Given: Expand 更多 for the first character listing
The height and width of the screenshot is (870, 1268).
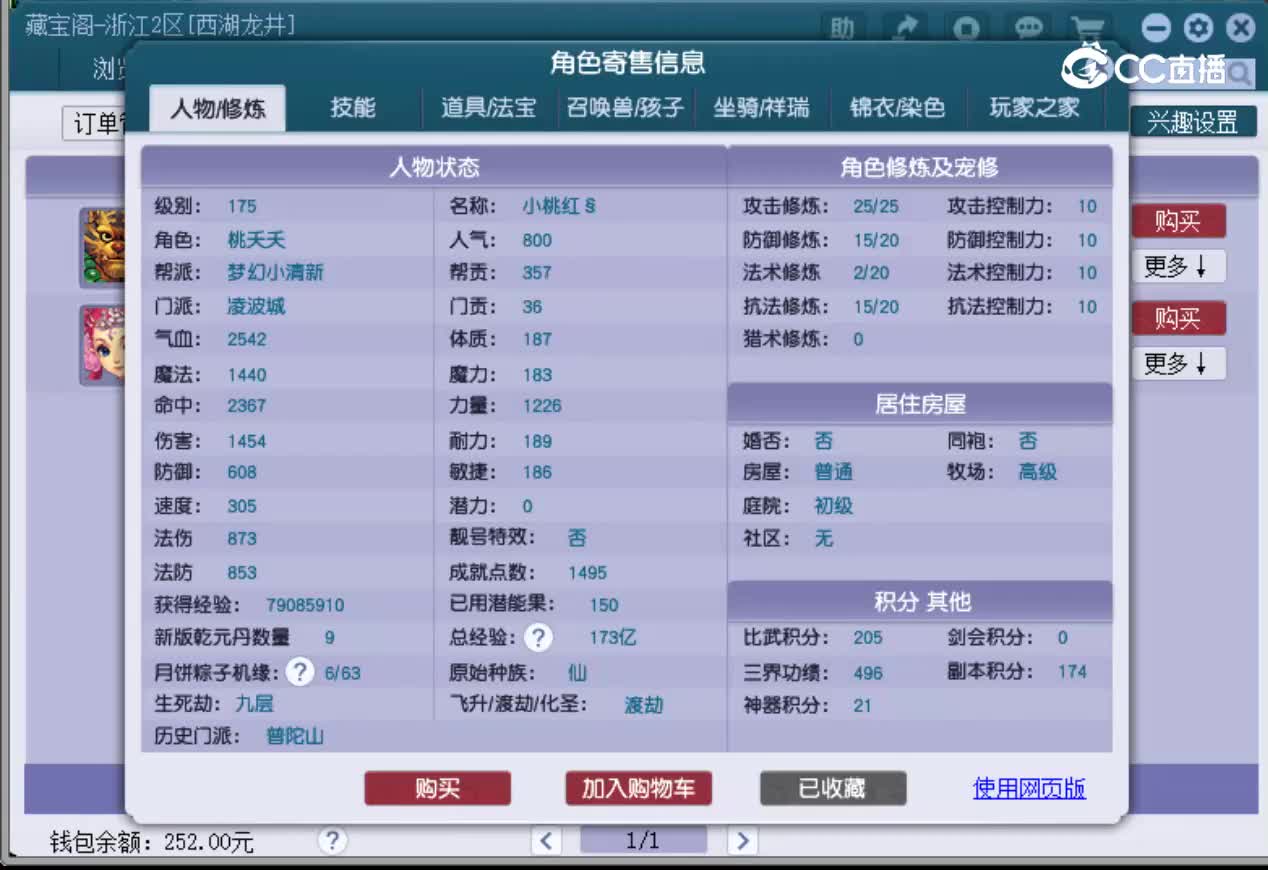Looking at the screenshot, I should coord(1178,266).
